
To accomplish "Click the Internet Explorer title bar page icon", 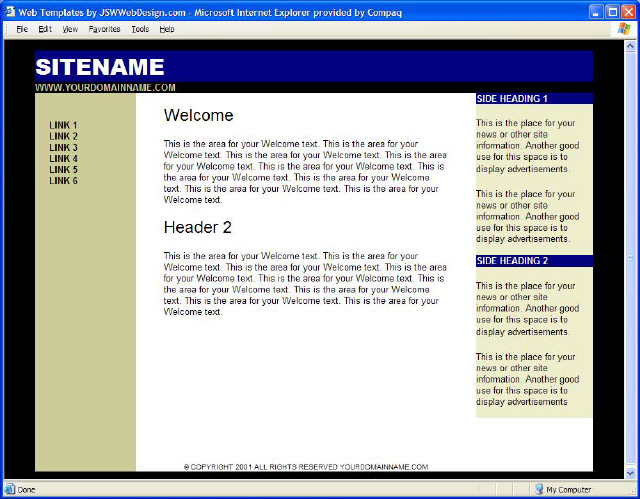I will tap(9, 12).
